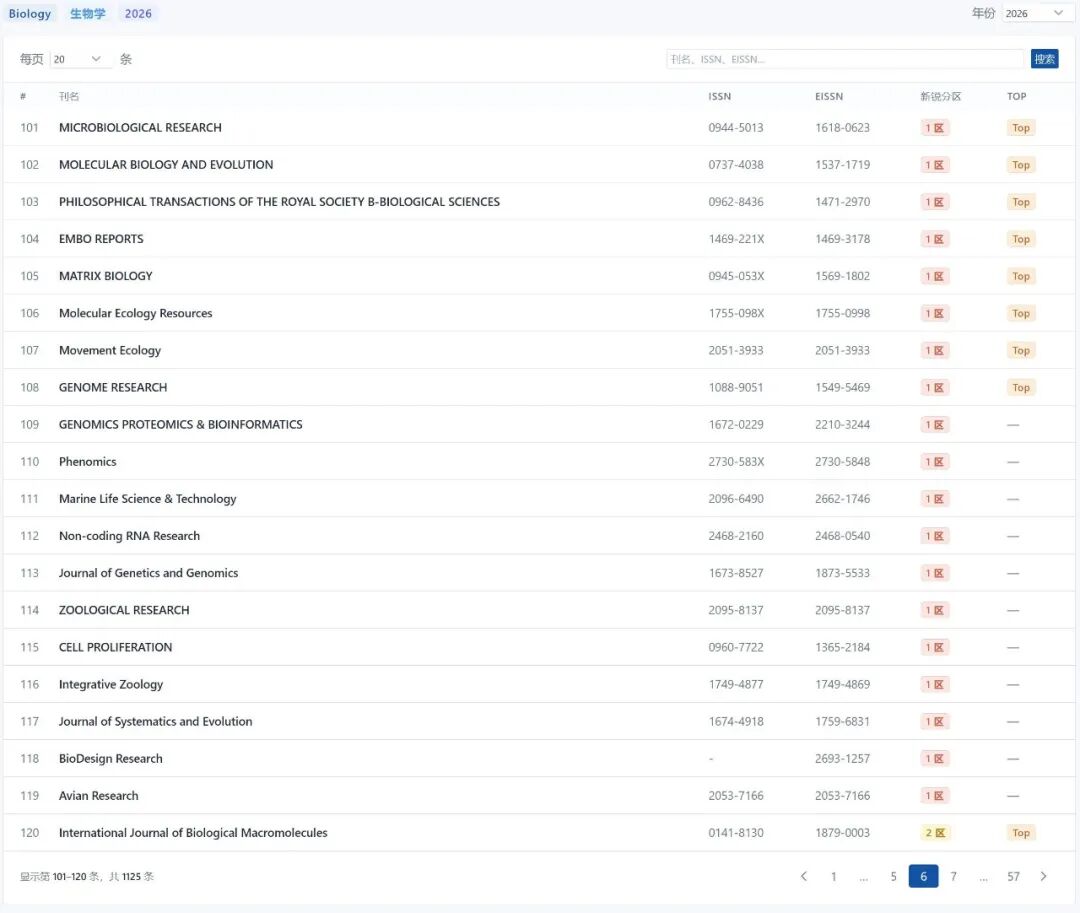Click the journal search input field
This screenshot has width=1080, height=913.
point(845,59)
